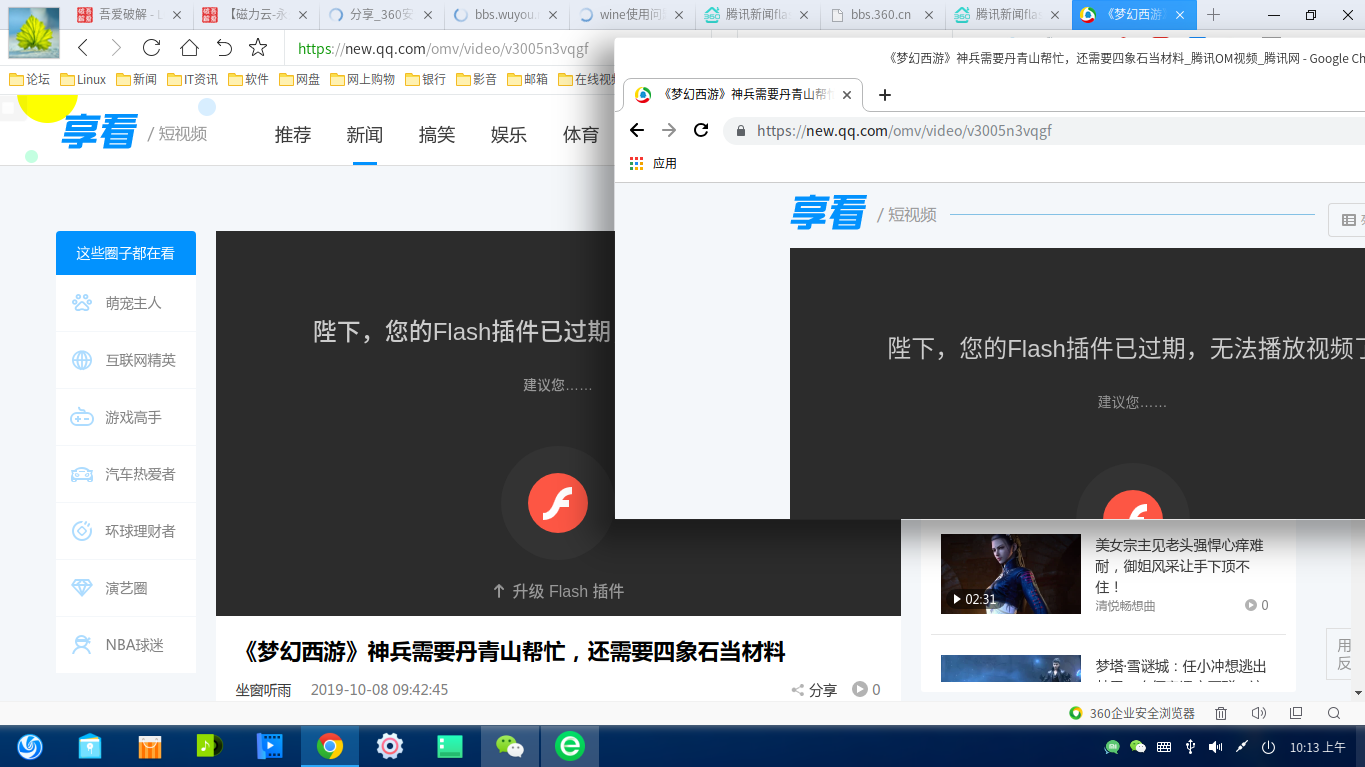Open the 02:31 video thumbnail
Screen dimensions: 1365x767
click(1010, 573)
